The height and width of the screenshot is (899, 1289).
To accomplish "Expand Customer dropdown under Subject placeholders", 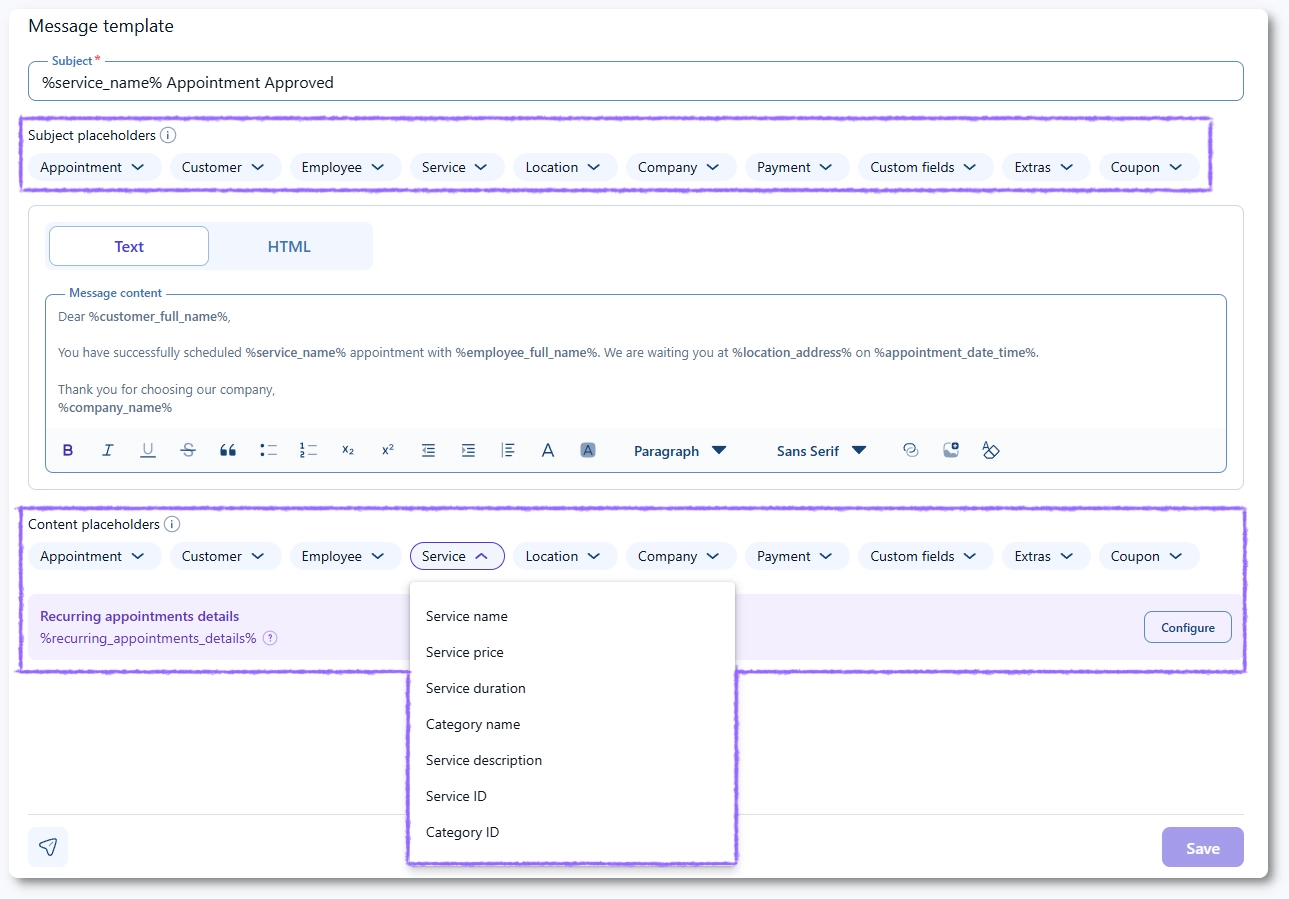I will [x=223, y=167].
